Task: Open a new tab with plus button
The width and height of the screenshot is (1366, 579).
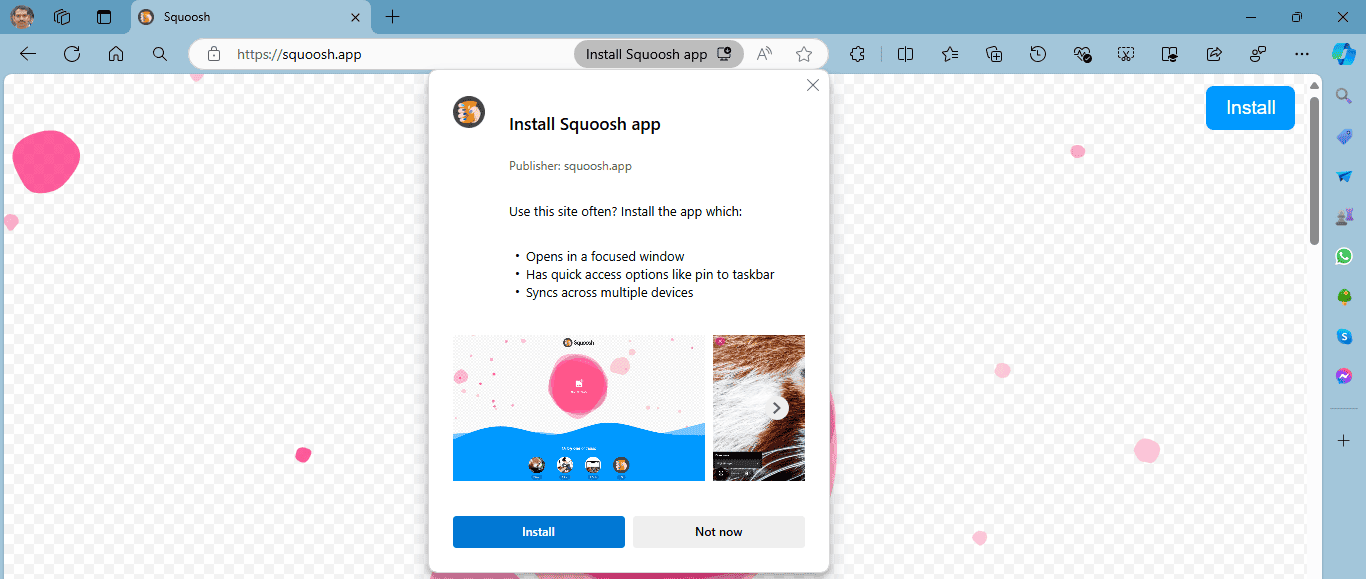Action: 393,17
